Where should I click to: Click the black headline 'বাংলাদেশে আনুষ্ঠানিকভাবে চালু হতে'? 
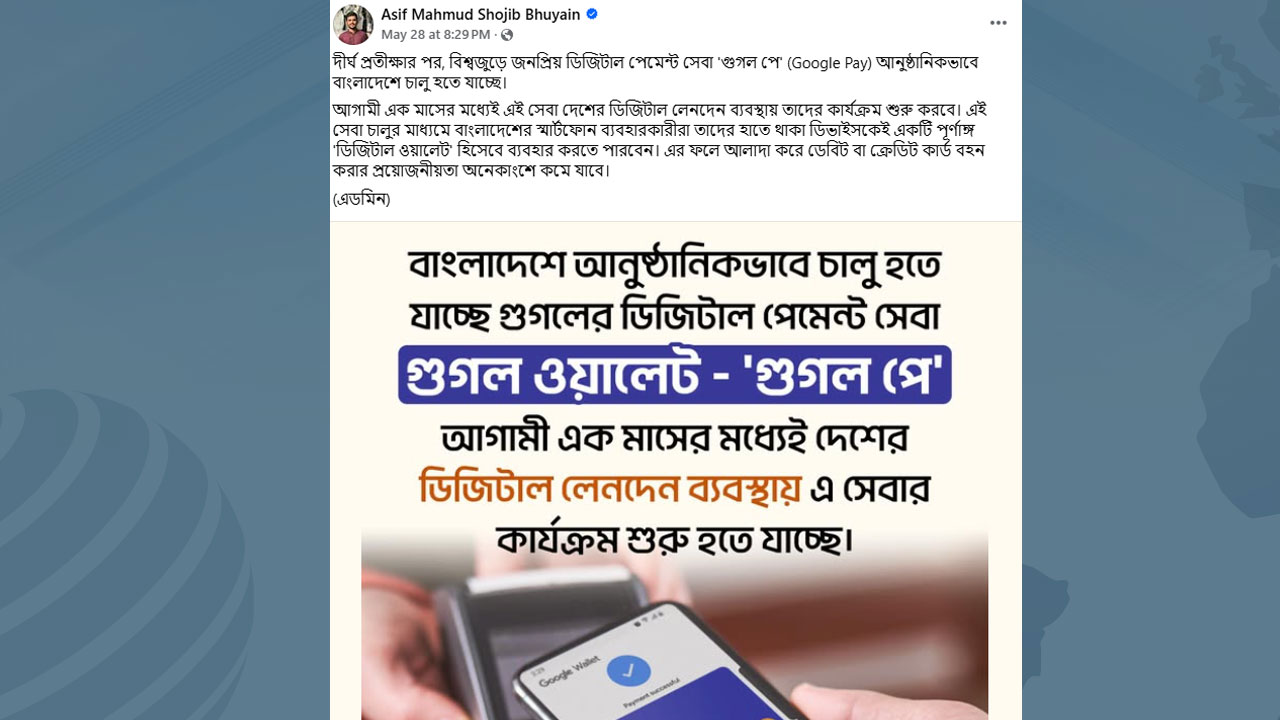coord(675,266)
